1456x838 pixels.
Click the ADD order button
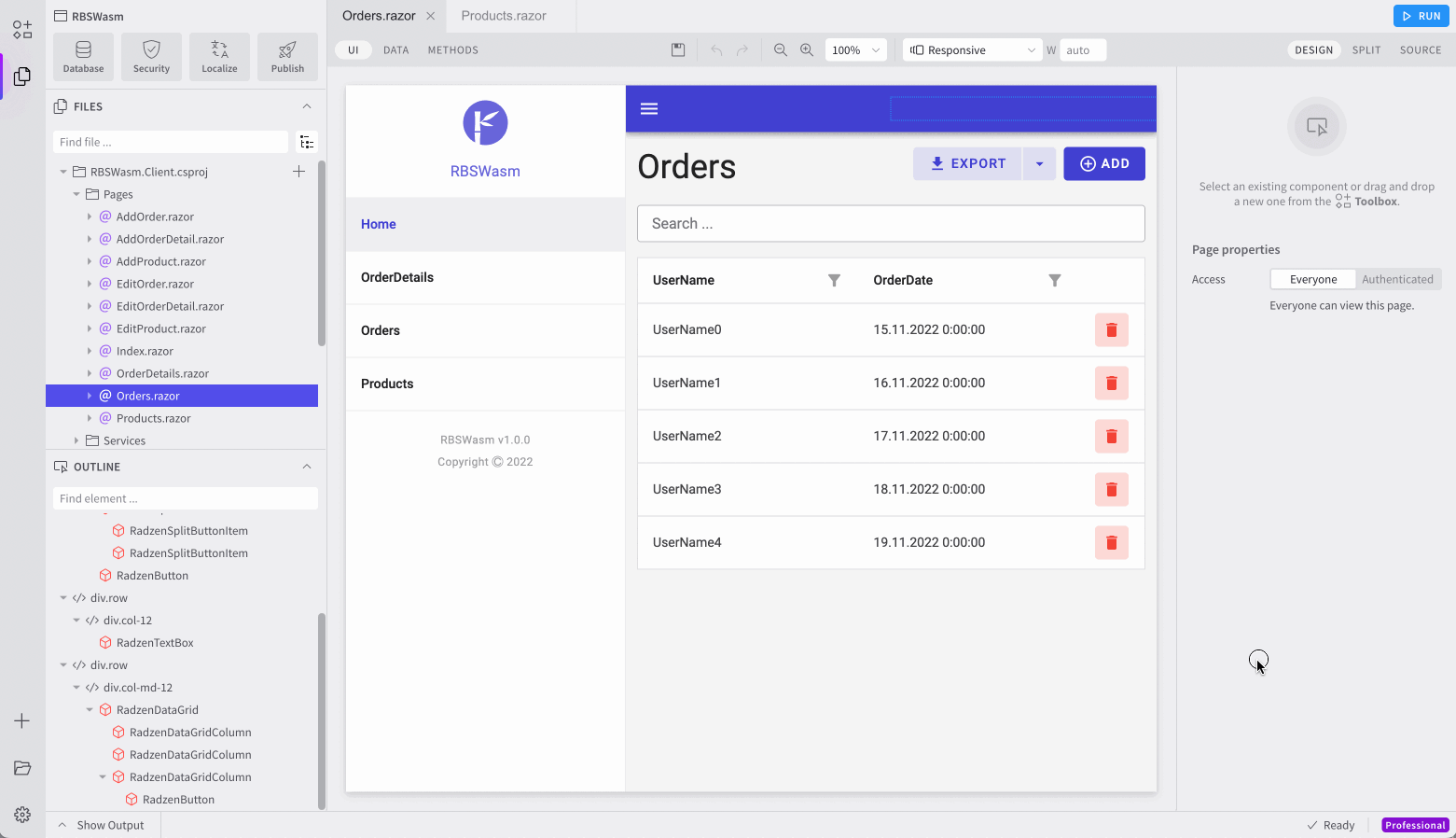pyautogui.click(x=1104, y=163)
